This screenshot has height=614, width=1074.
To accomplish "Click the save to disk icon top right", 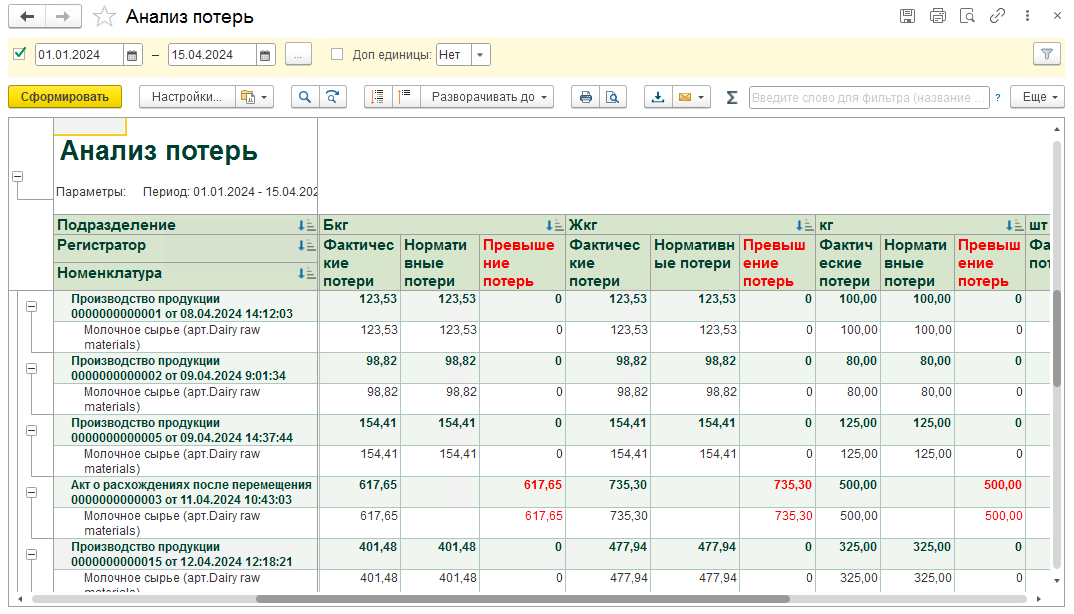I will point(908,16).
